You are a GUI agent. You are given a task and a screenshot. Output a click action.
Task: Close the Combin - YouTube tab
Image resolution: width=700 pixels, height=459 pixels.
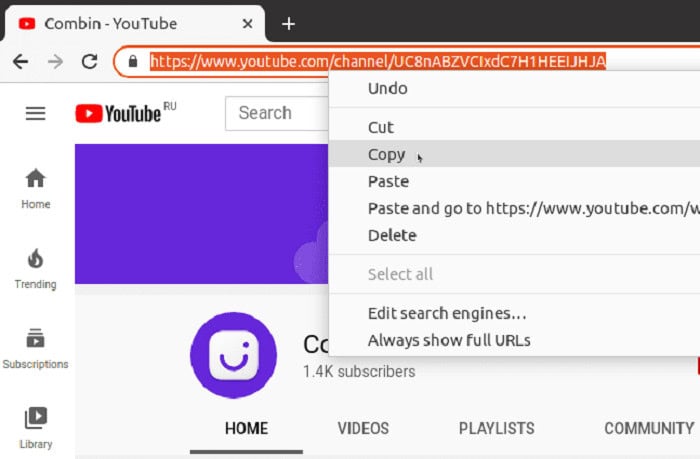(x=247, y=24)
